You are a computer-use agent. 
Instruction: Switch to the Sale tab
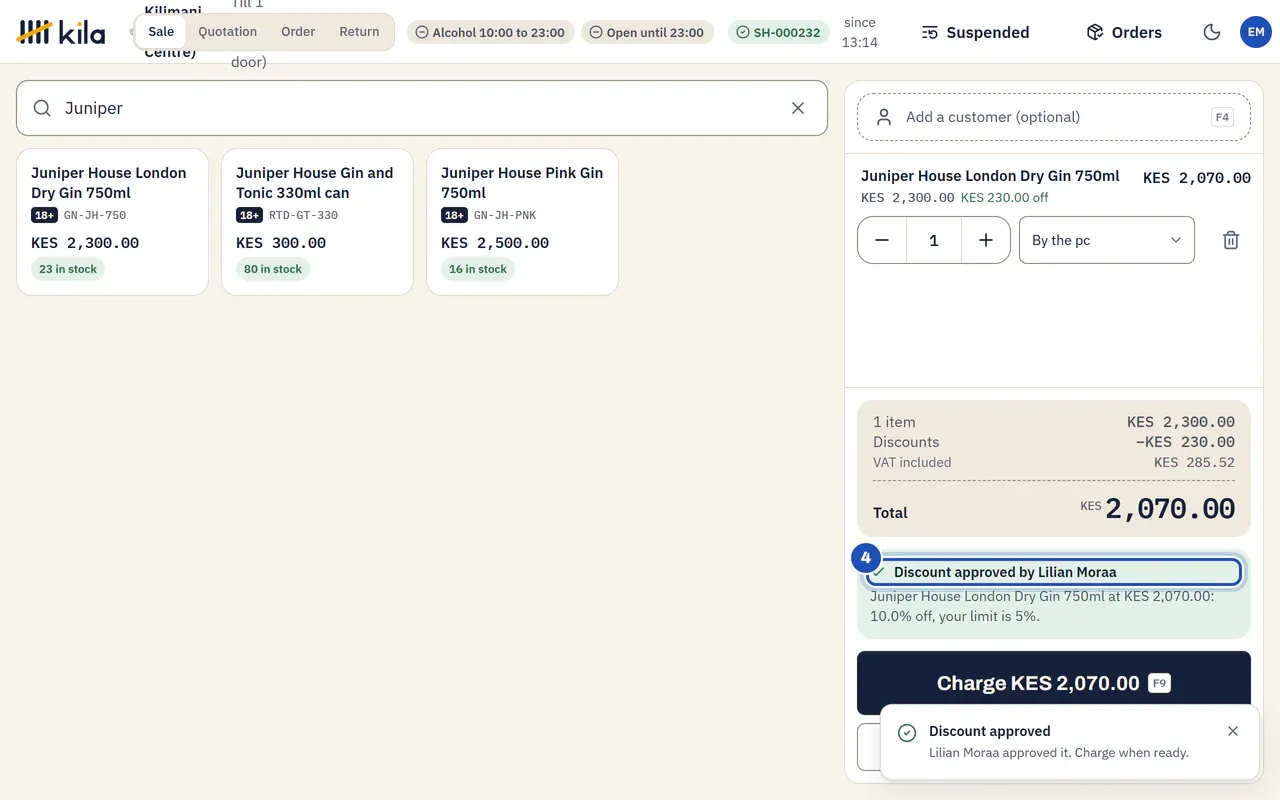click(161, 32)
